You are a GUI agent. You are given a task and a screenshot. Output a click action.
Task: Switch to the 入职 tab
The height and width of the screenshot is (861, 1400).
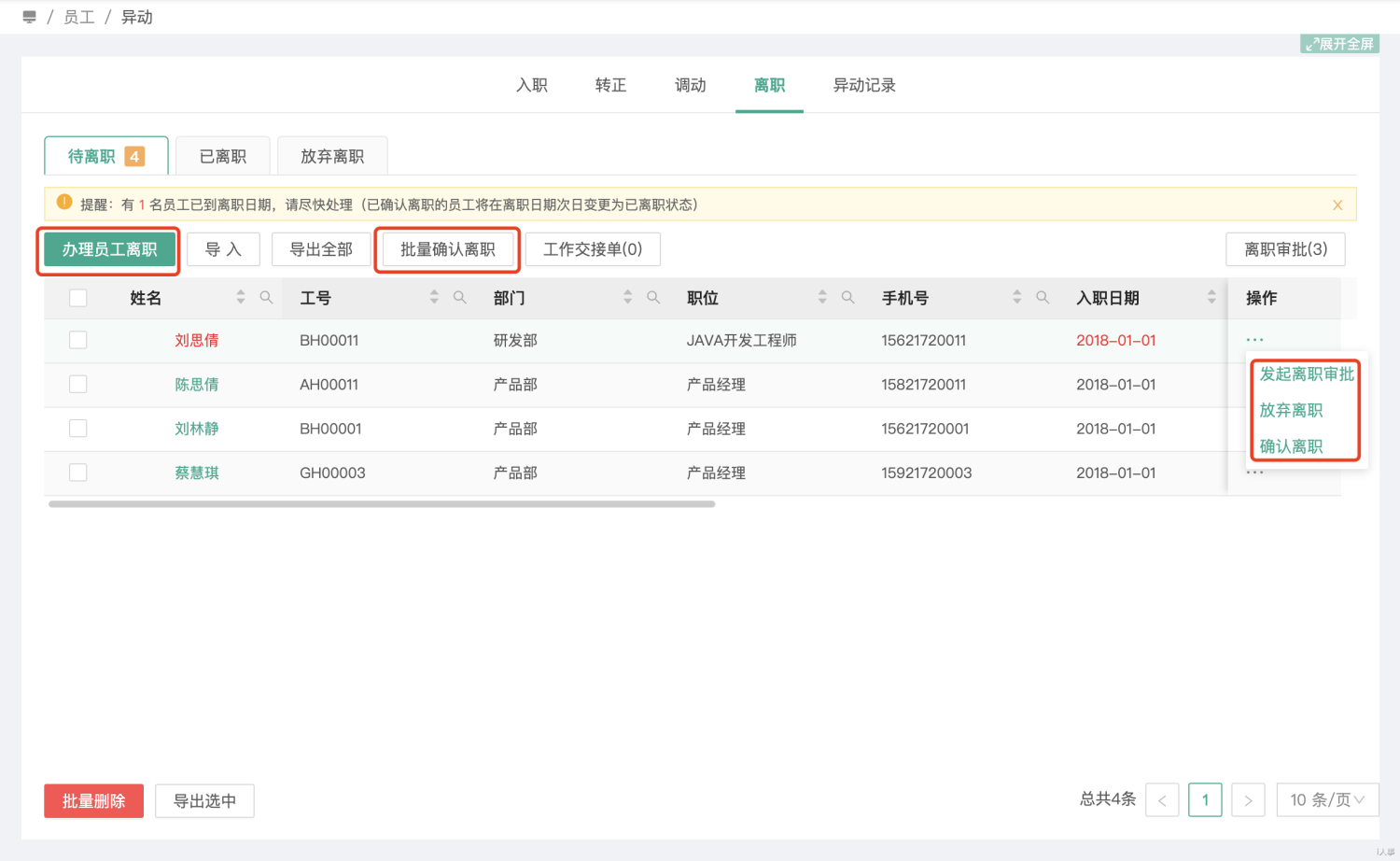pos(532,85)
